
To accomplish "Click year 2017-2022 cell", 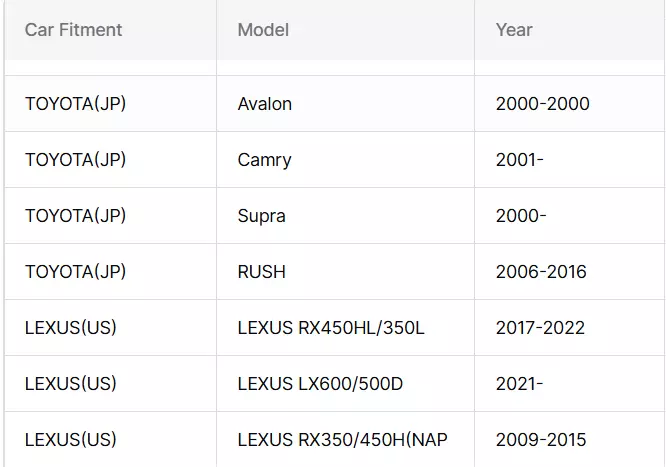I will coord(540,328).
